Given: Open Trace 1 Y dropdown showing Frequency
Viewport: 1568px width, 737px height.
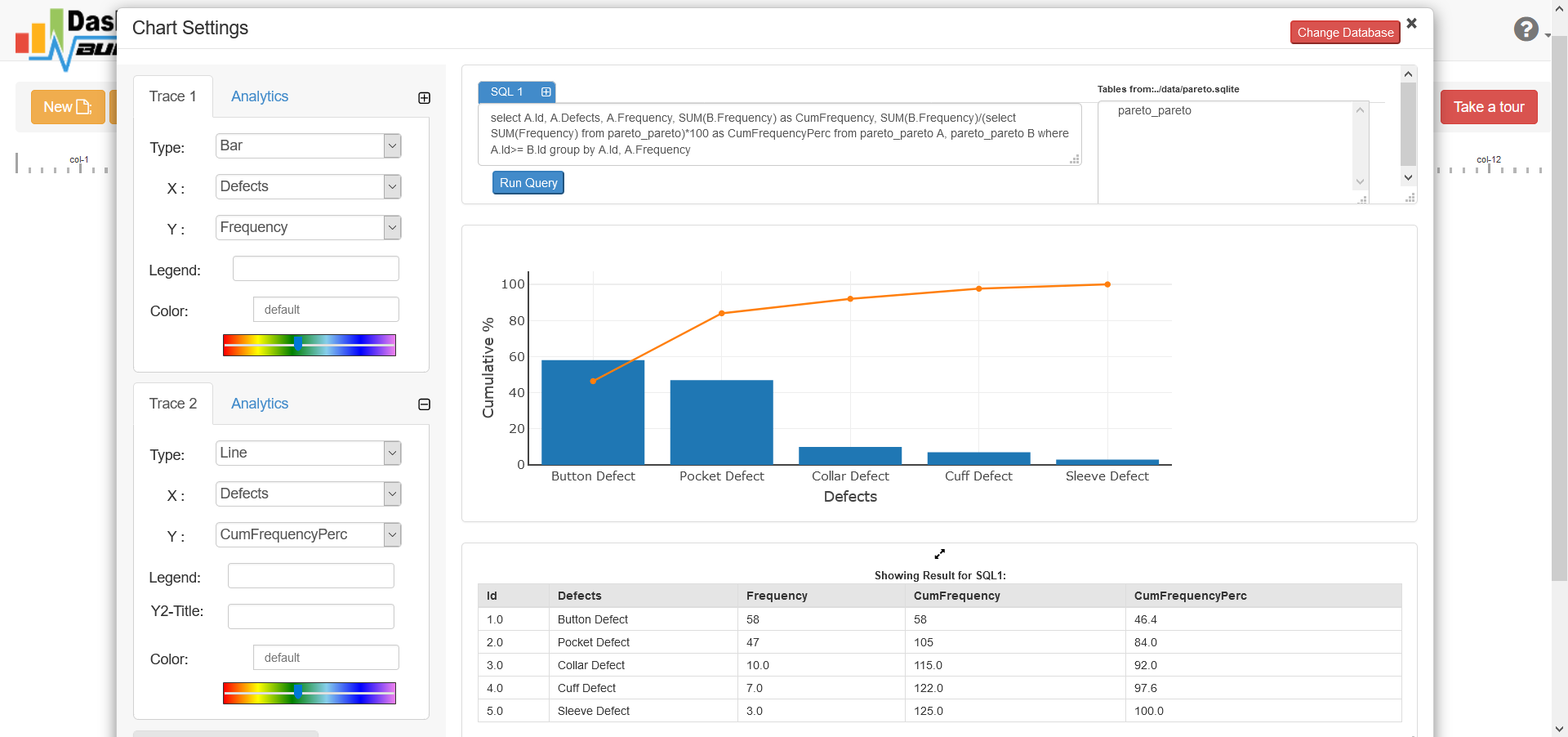Looking at the screenshot, I should [308, 227].
